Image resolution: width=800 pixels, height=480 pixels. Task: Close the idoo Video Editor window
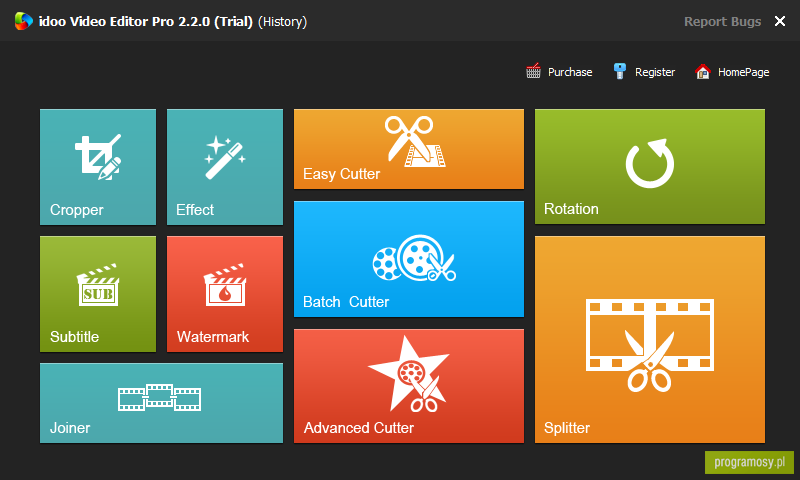[780, 21]
